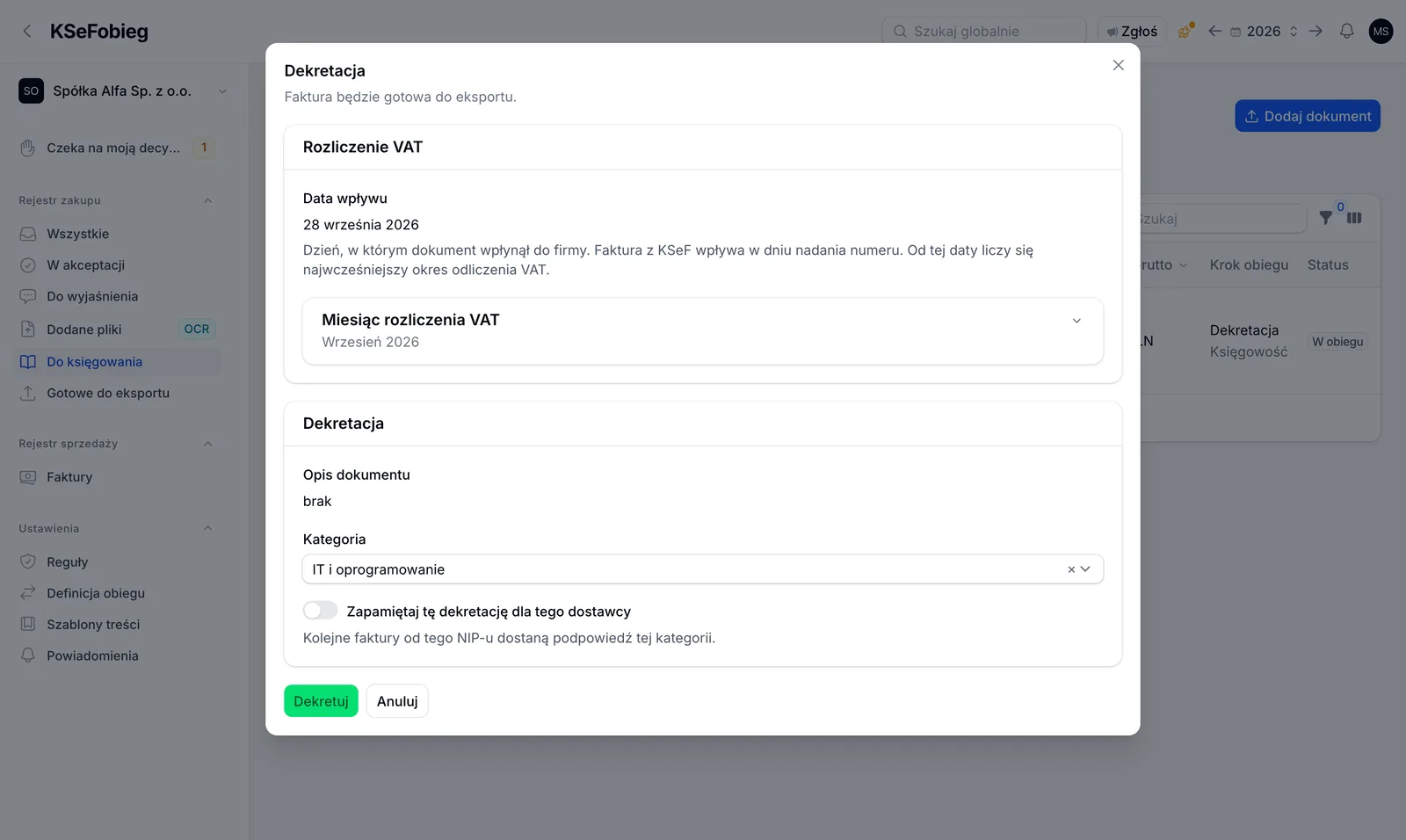This screenshot has width=1406, height=840.
Task: Clear the IT i oprogramowanie category
Action: point(1071,569)
